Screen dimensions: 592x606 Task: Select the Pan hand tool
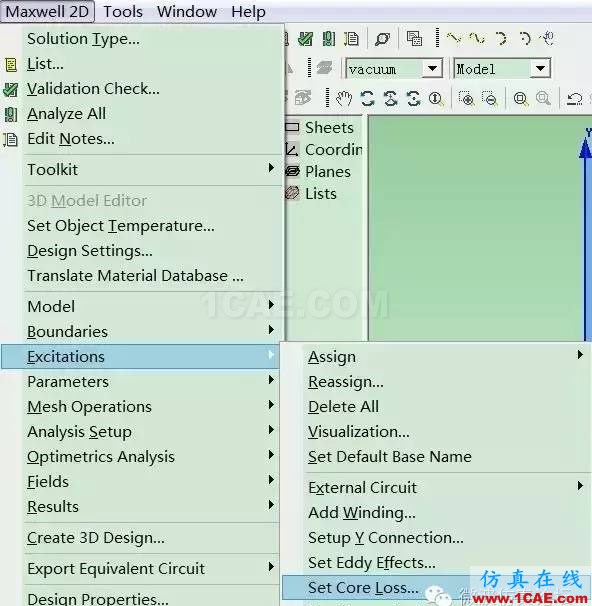point(343,99)
